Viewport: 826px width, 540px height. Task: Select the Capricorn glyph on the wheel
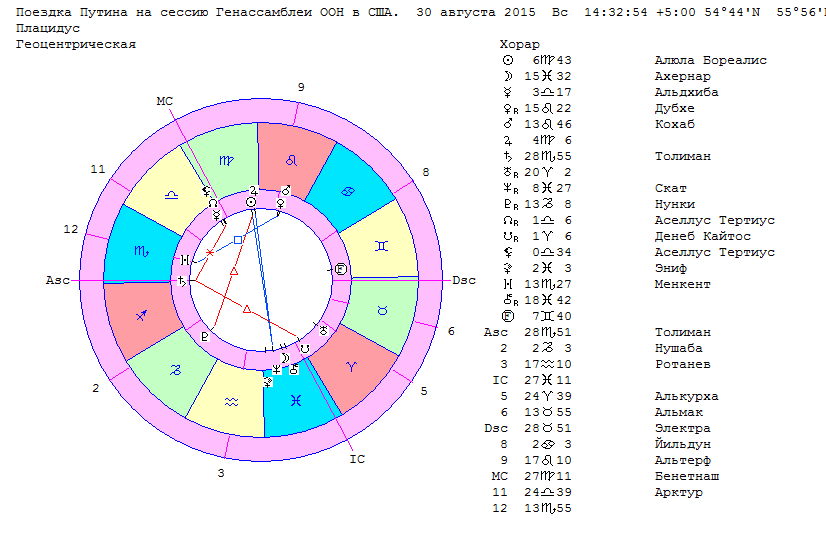click(173, 369)
